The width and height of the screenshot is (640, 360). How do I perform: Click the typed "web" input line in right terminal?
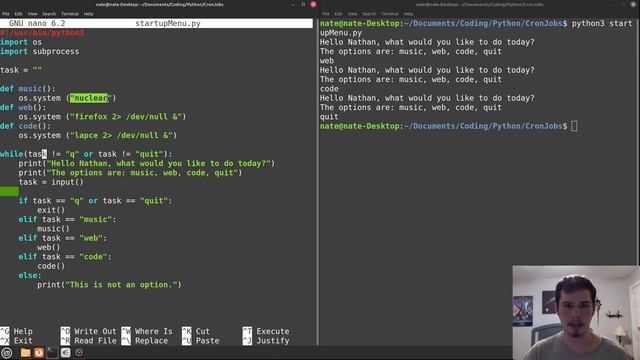(327, 61)
